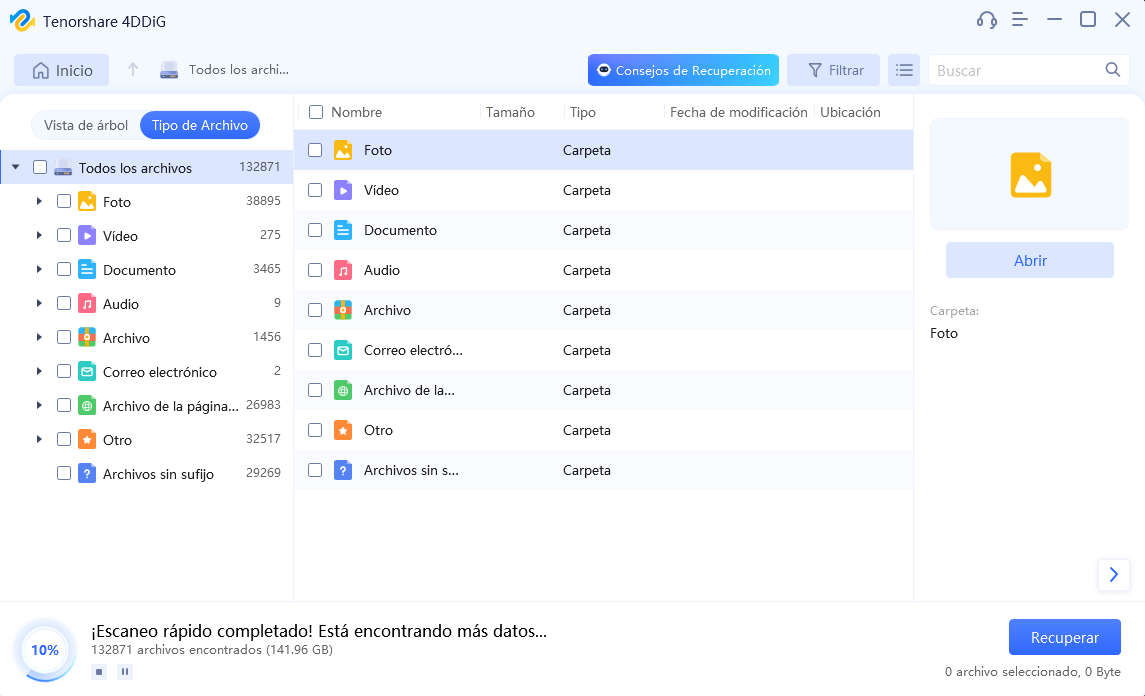Image resolution: width=1145 pixels, height=696 pixels.
Task: Expand the Audio tree node
Action: pyautogui.click(x=39, y=303)
